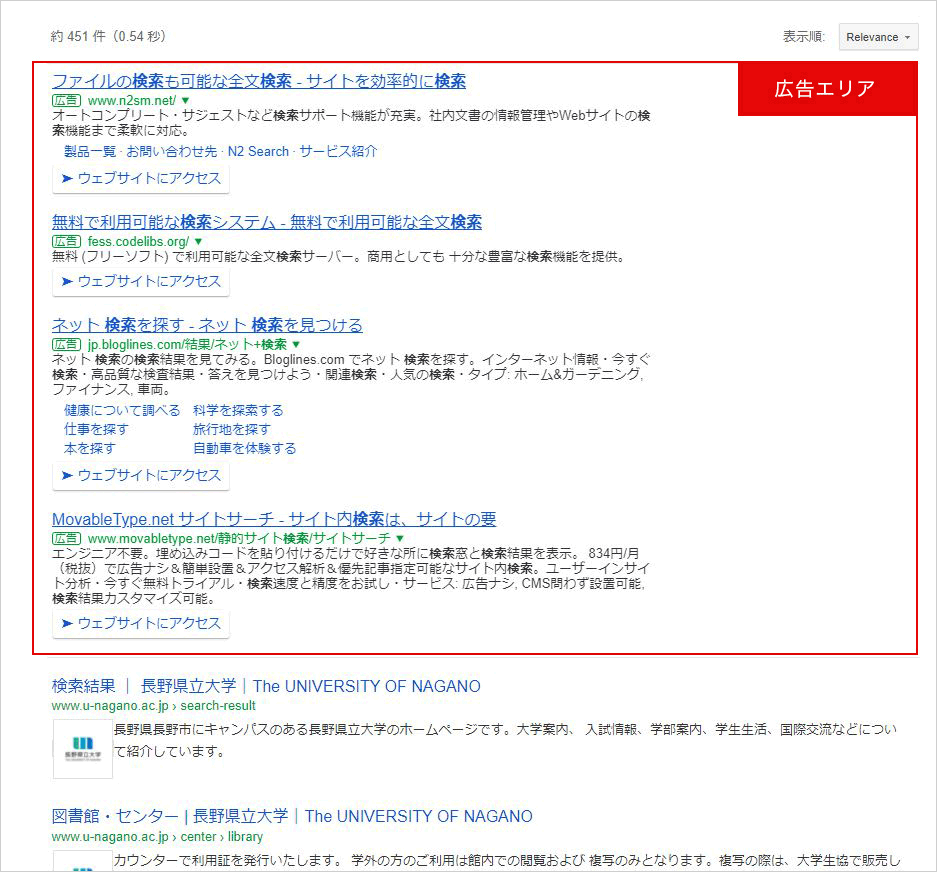Open the お問い合わせ先 sitelink
Screen dimensions: 937x872
pos(172,152)
